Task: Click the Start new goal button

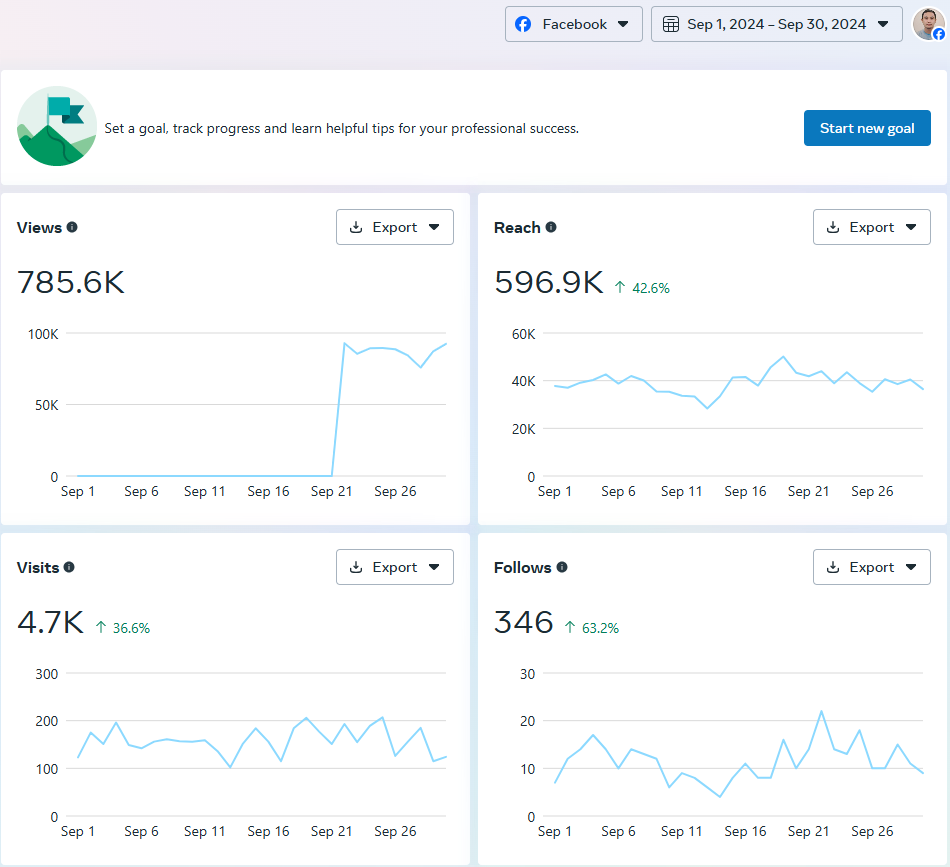Action: [867, 127]
